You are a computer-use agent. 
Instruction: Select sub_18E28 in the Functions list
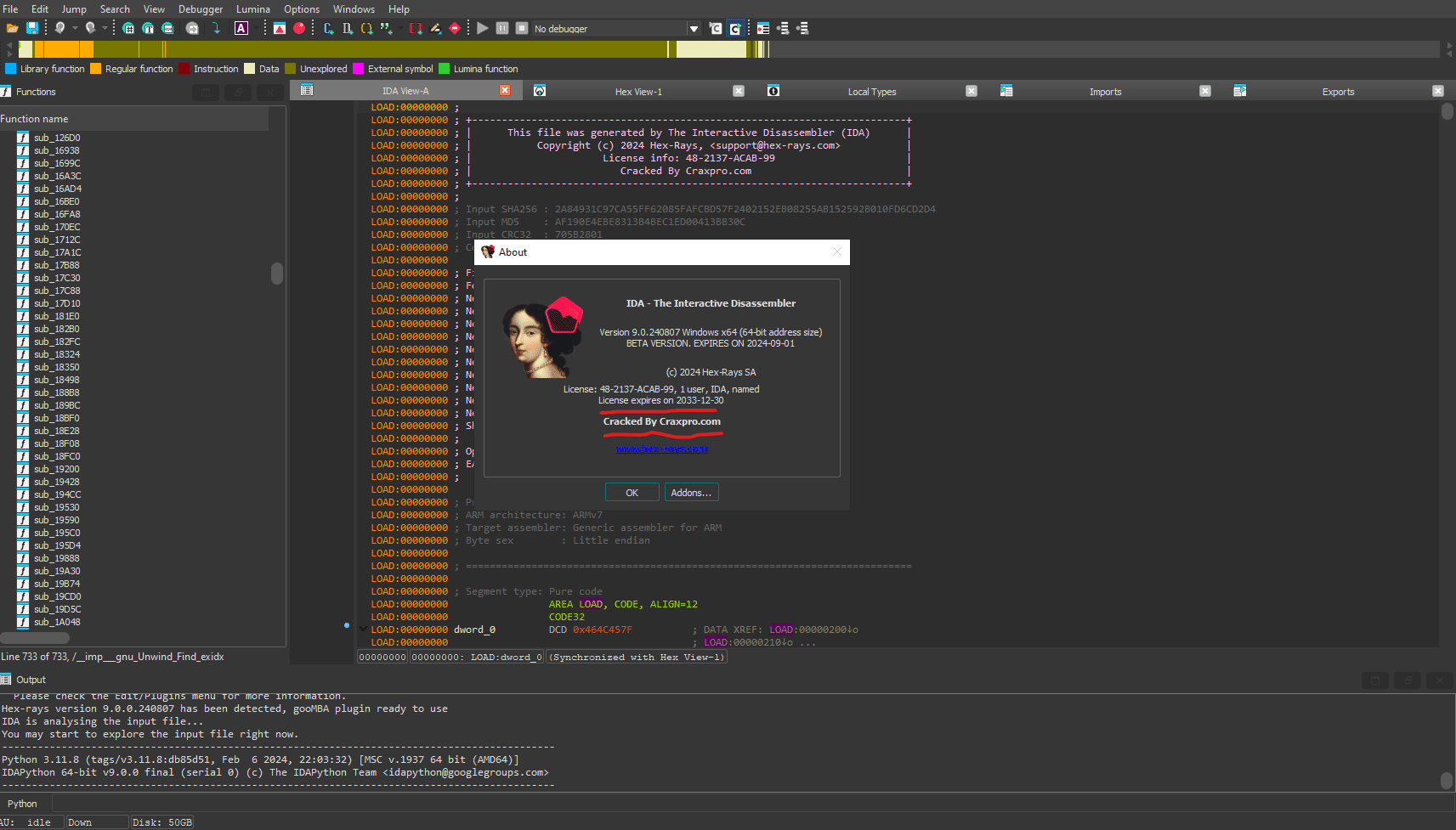pos(57,431)
